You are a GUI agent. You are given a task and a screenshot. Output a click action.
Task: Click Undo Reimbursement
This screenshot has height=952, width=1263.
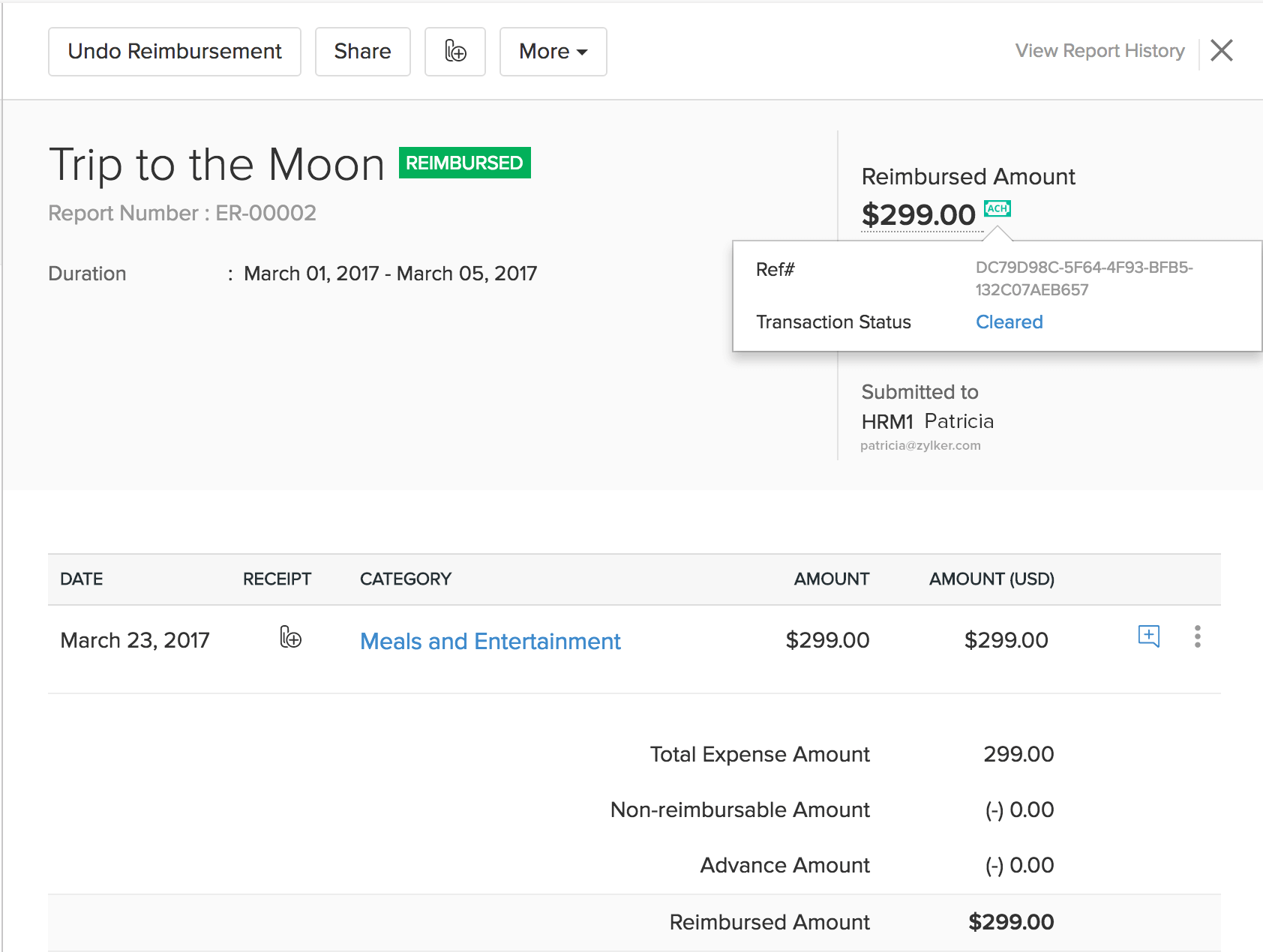pyautogui.click(x=174, y=51)
